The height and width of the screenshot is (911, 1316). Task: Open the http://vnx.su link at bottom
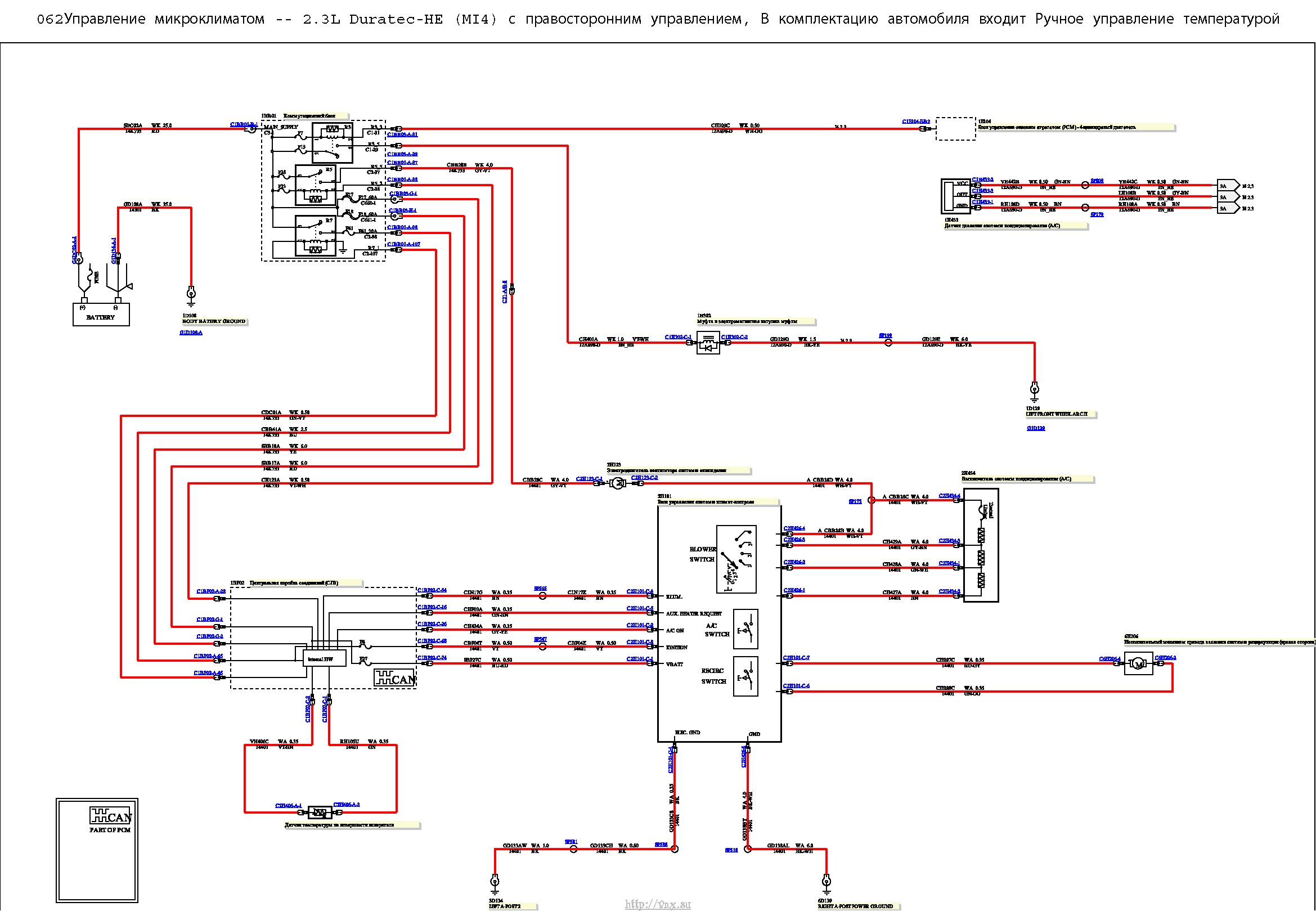pyautogui.click(x=657, y=904)
